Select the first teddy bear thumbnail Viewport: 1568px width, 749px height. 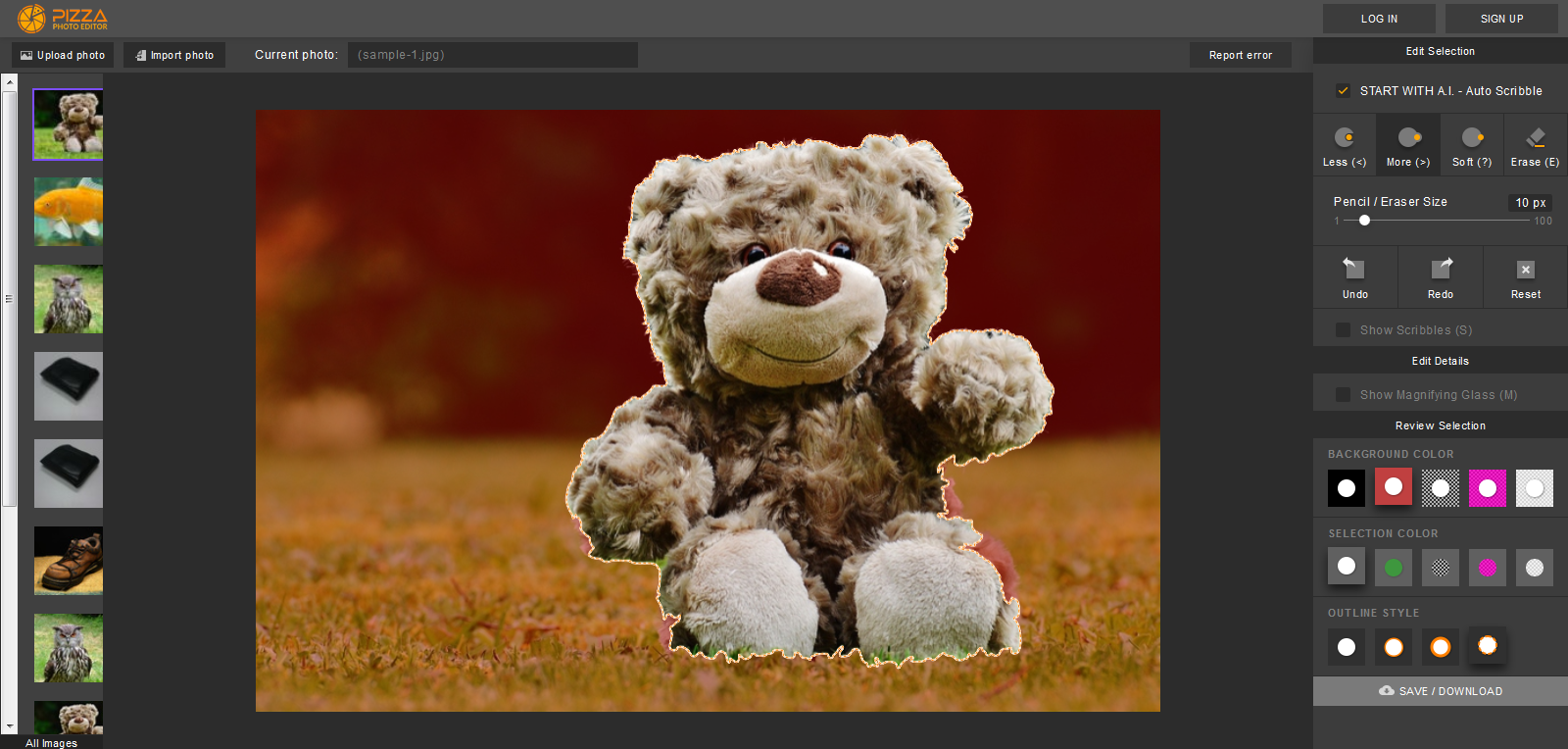pyautogui.click(x=69, y=125)
